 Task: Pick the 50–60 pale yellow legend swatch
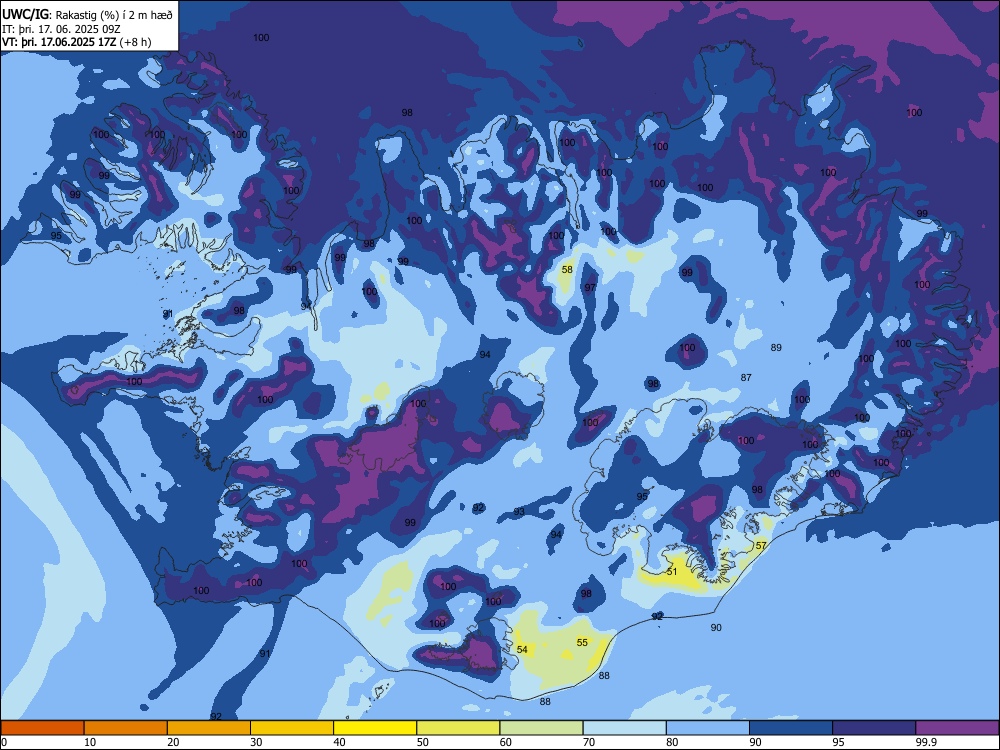pos(458,728)
